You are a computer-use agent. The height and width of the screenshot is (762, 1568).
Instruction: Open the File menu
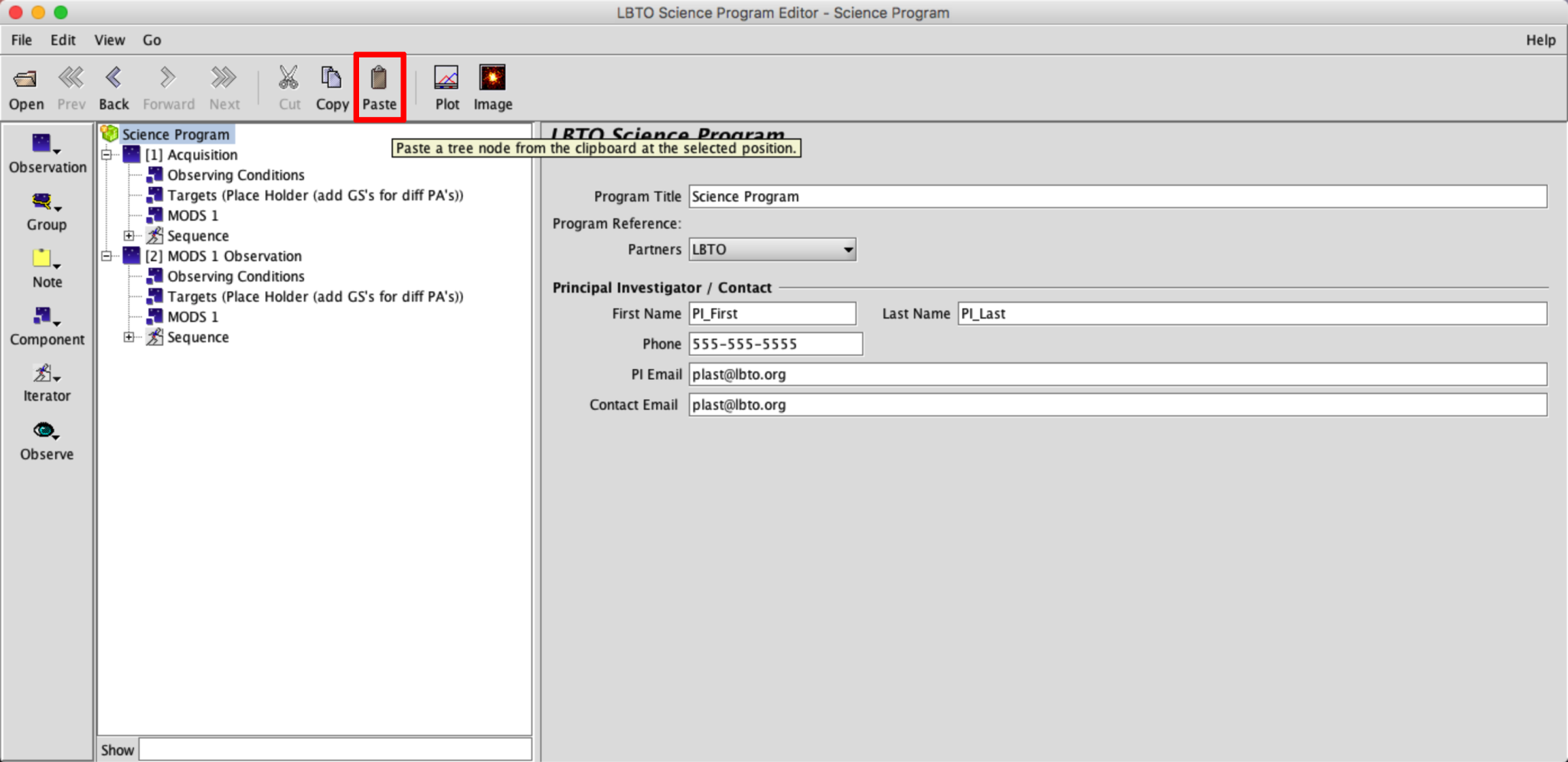click(21, 40)
